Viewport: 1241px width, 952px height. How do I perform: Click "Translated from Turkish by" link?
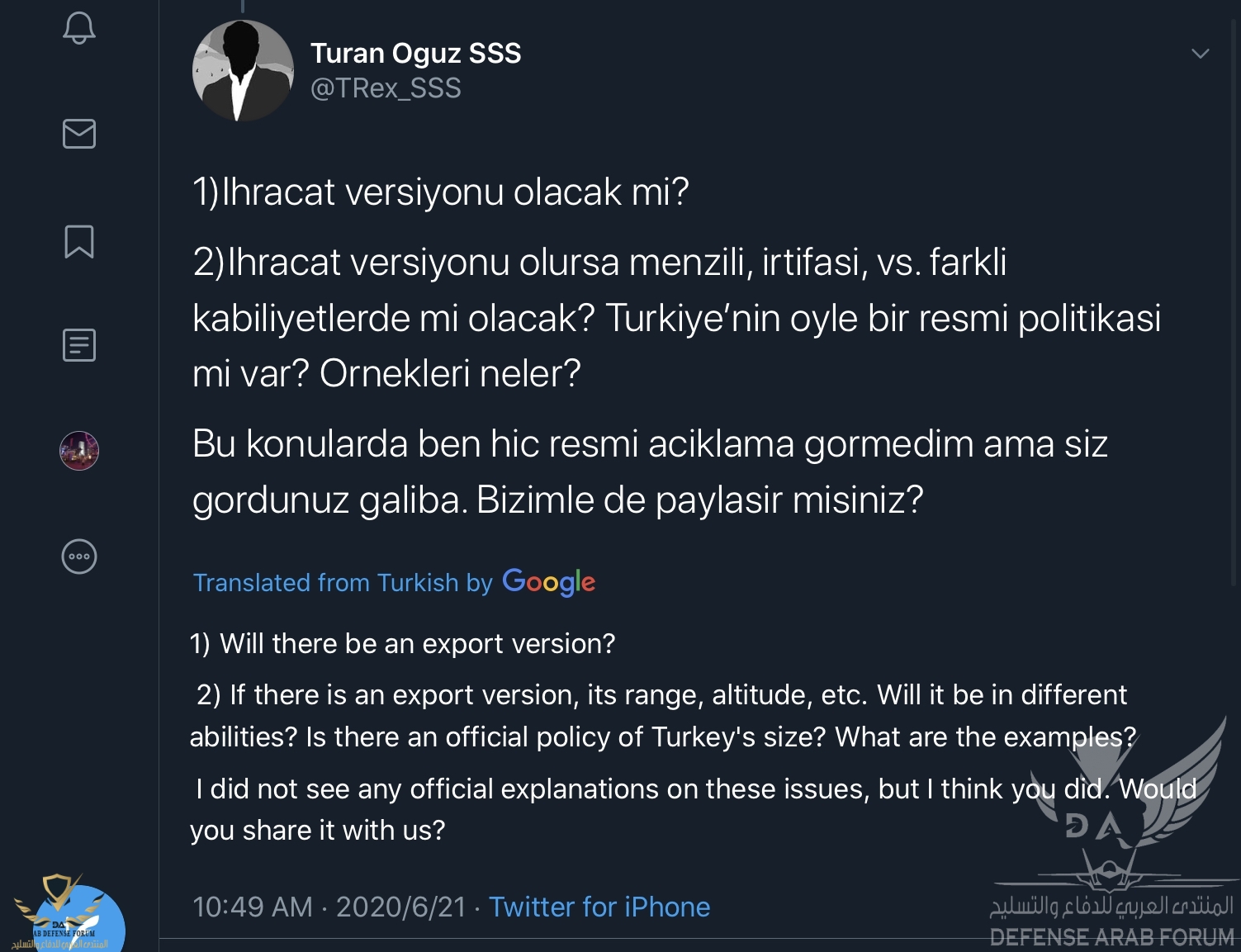[343, 583]
